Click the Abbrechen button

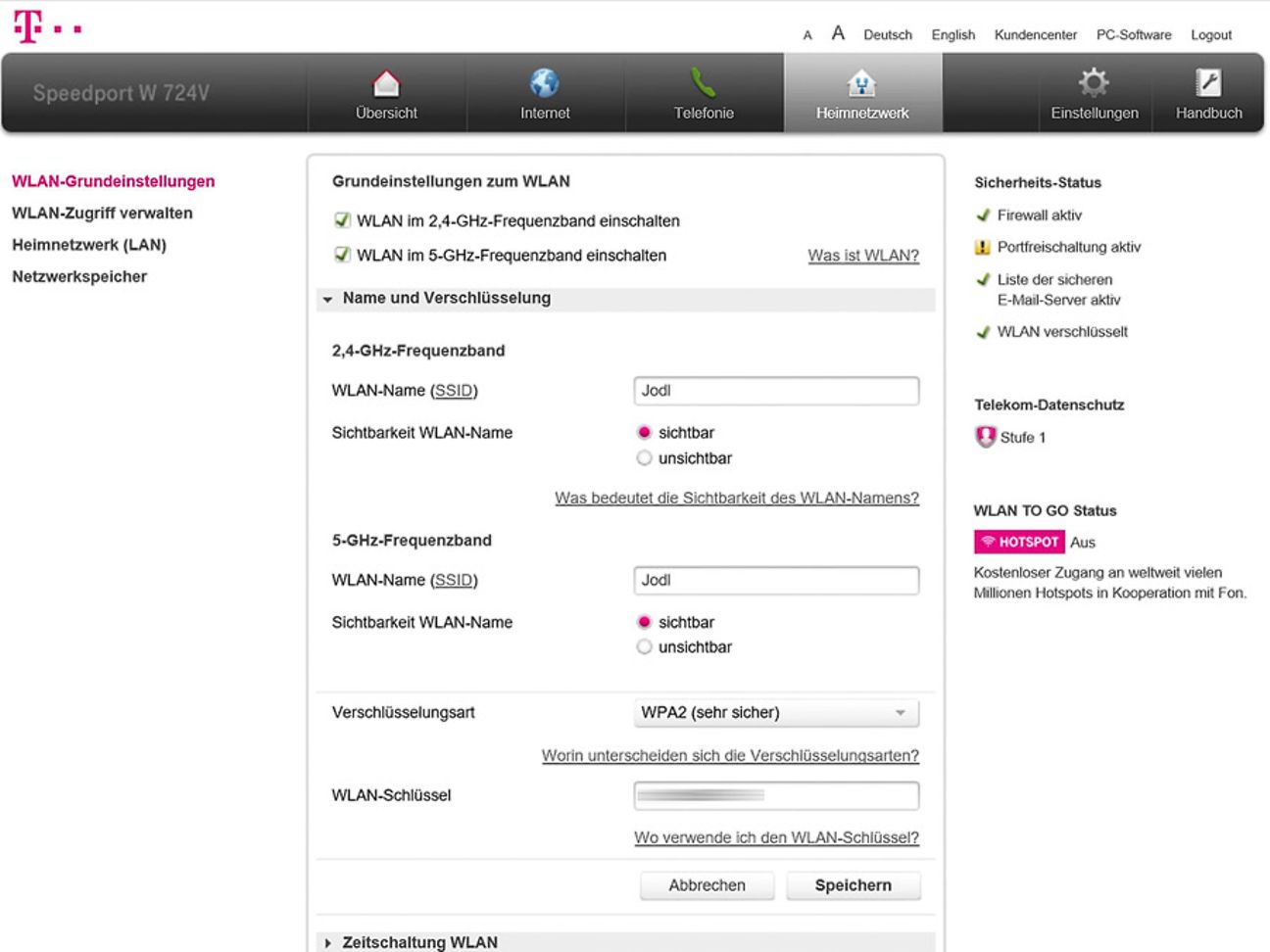coord(708,885)
